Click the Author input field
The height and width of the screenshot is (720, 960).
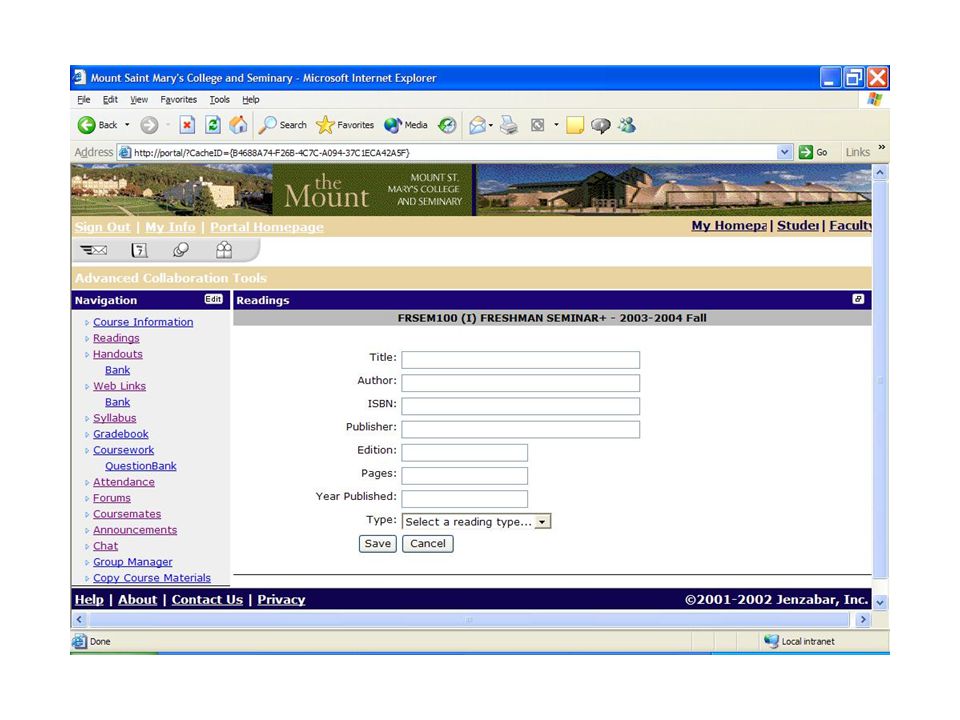tap(520, 383)
